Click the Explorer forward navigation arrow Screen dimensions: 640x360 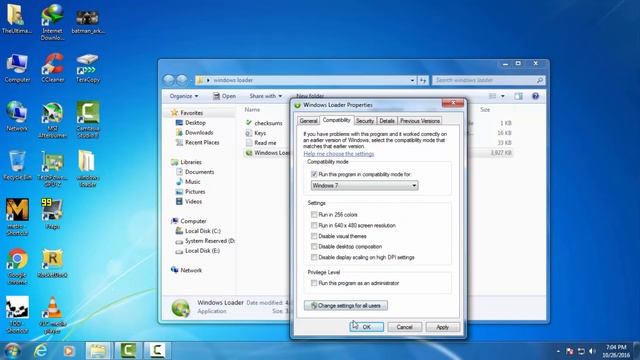point(182,80)
